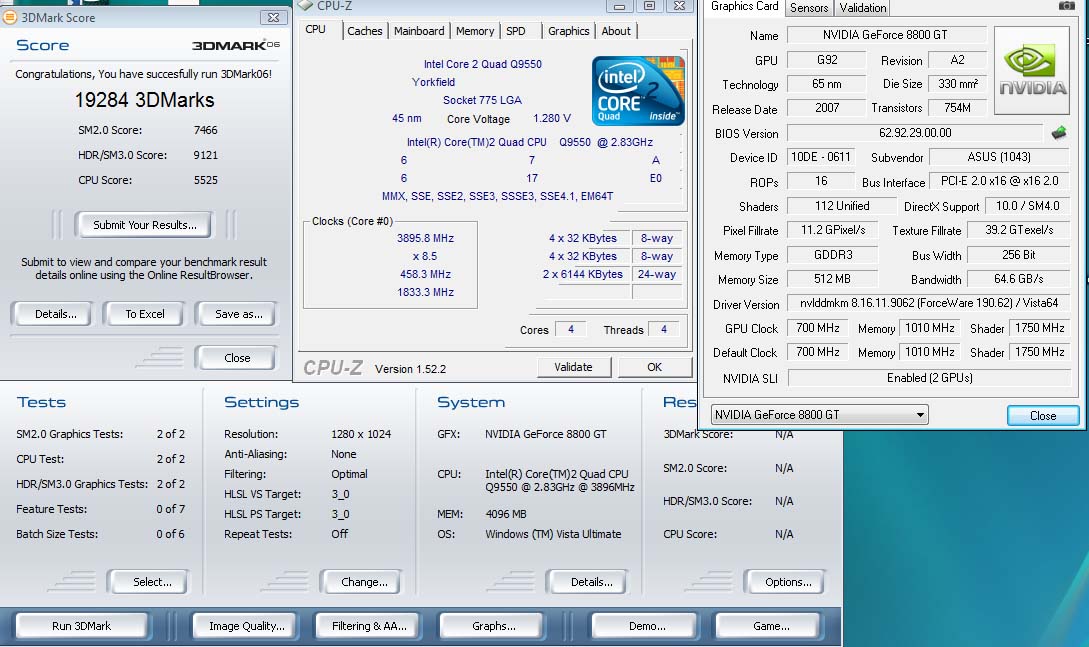This screenshot has height=647, width=1089.
Task: Open the Memory tab in CPU-Z
Action: click(x=475, y=31)
